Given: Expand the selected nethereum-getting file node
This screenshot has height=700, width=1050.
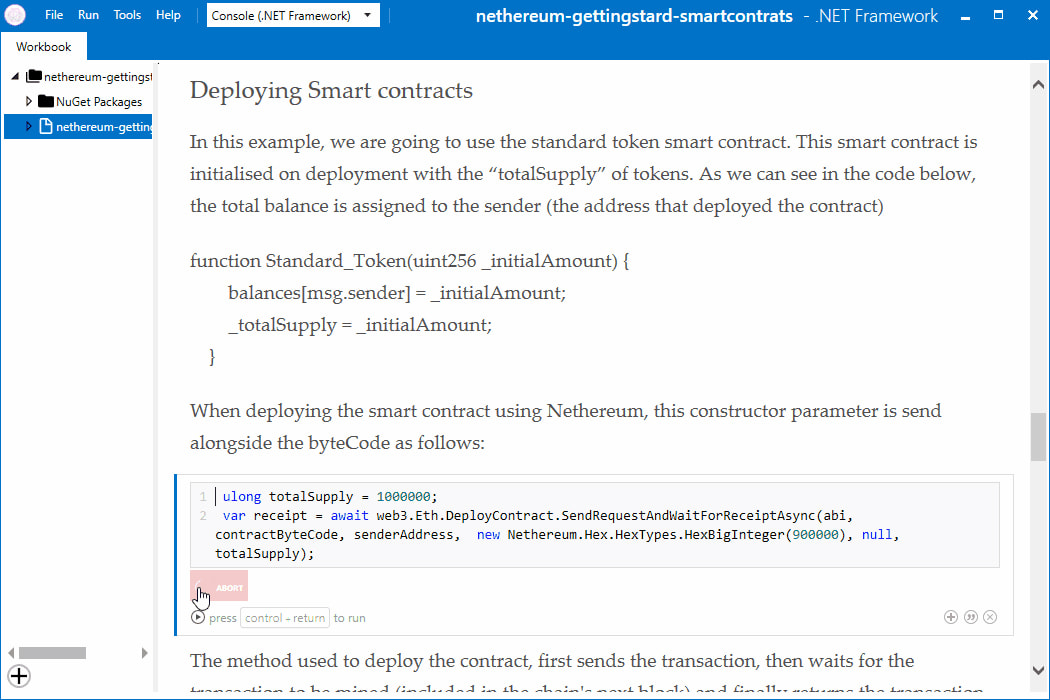Looking at the screenshot, I should (29, 127).
